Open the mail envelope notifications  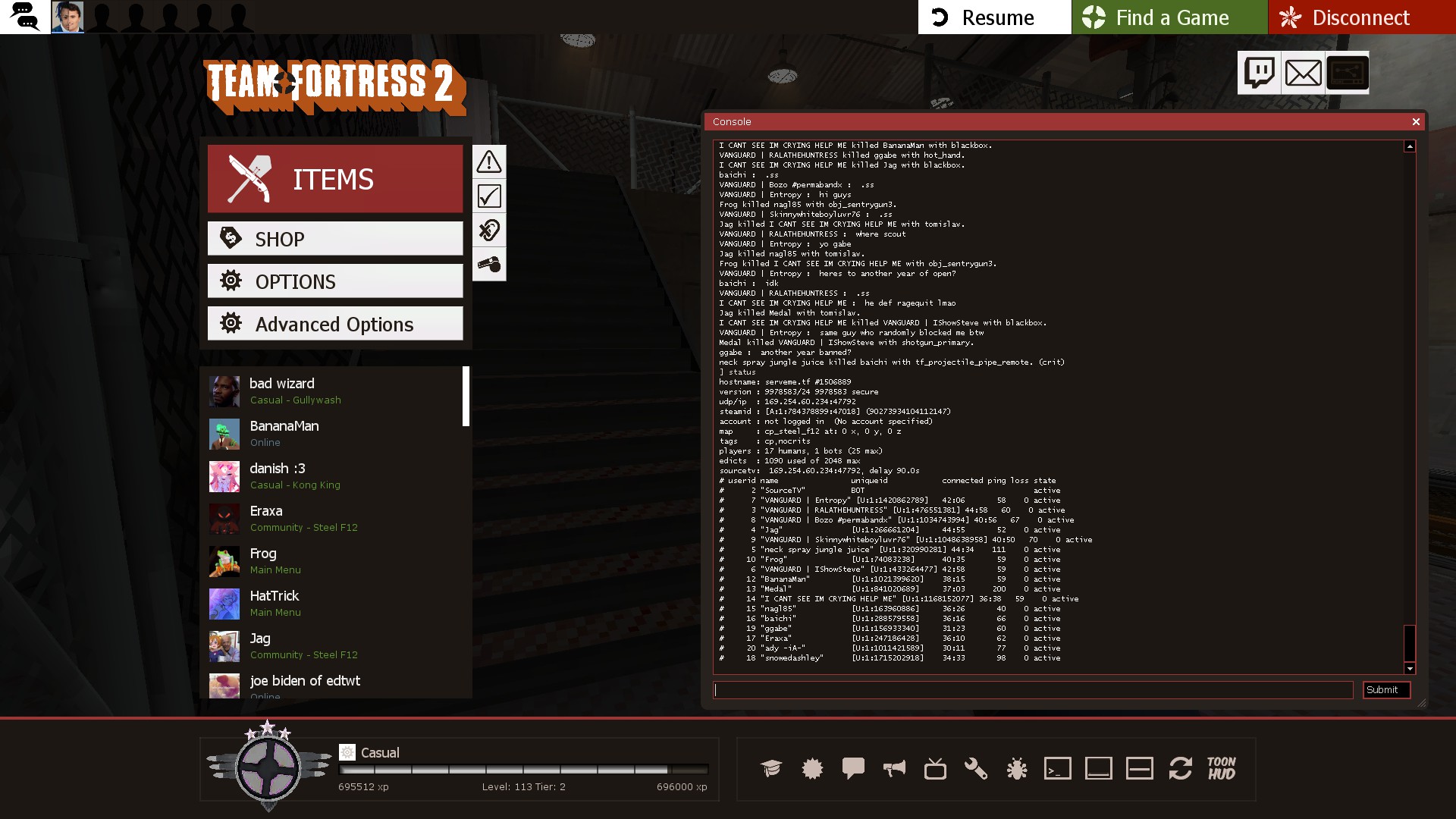coord(1304,73)
